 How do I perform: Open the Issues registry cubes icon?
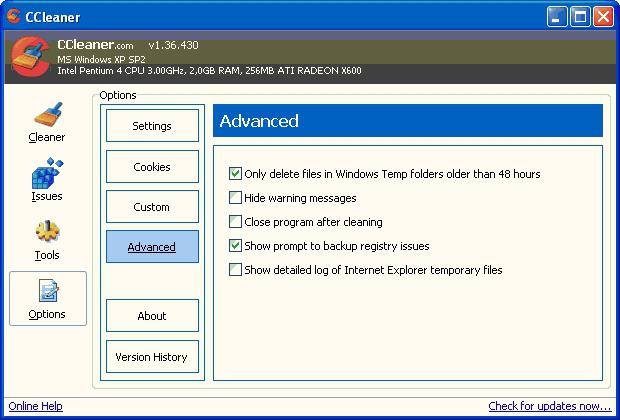(x=47, y=173)
